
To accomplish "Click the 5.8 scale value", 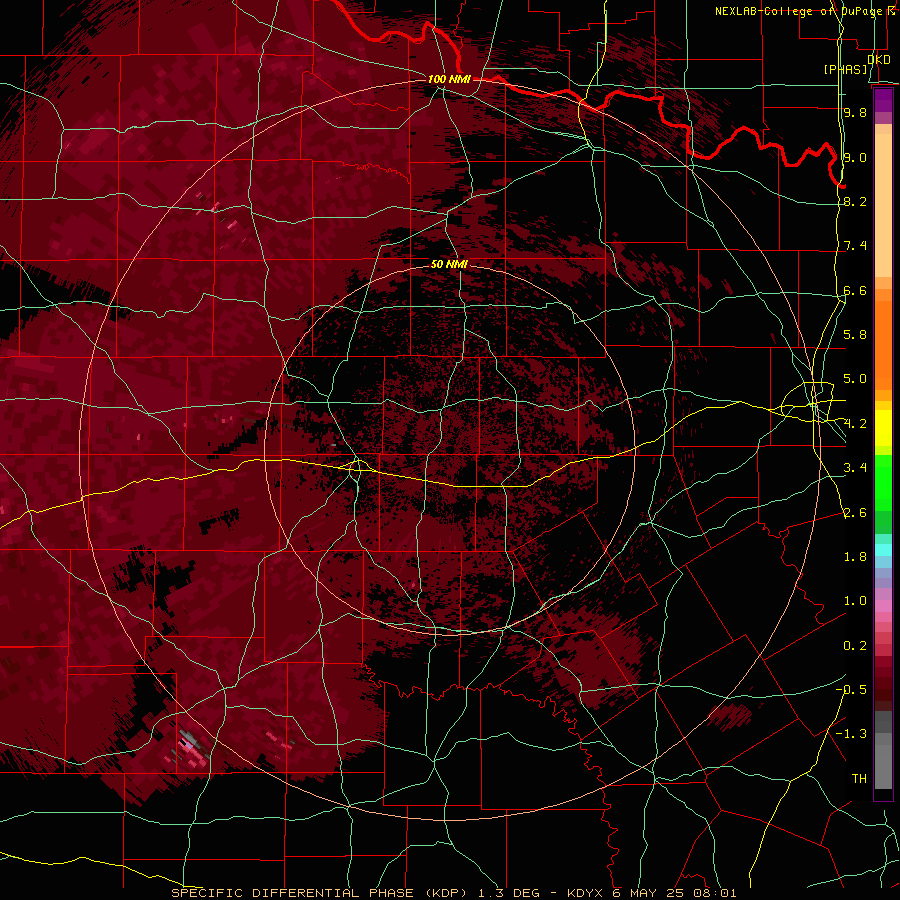I will (x=855, y=335).
